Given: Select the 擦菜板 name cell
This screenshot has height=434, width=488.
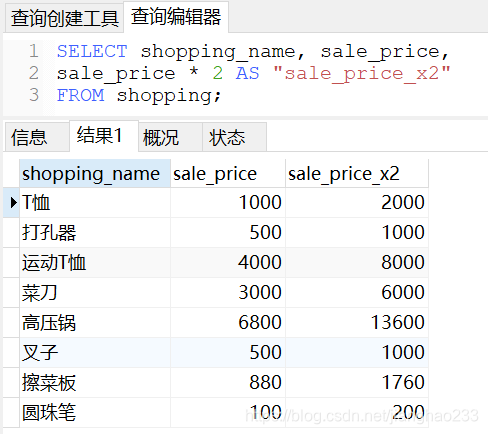Looking at the screenshot, I should coord(95,382).
